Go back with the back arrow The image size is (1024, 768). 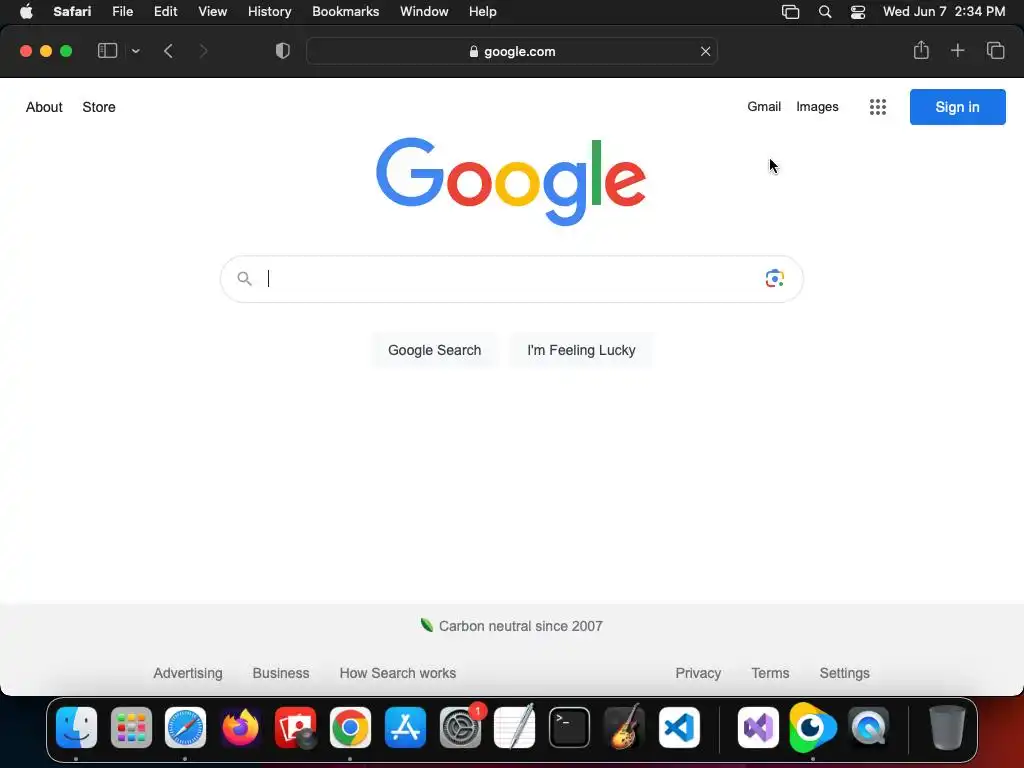coord(168,51)
